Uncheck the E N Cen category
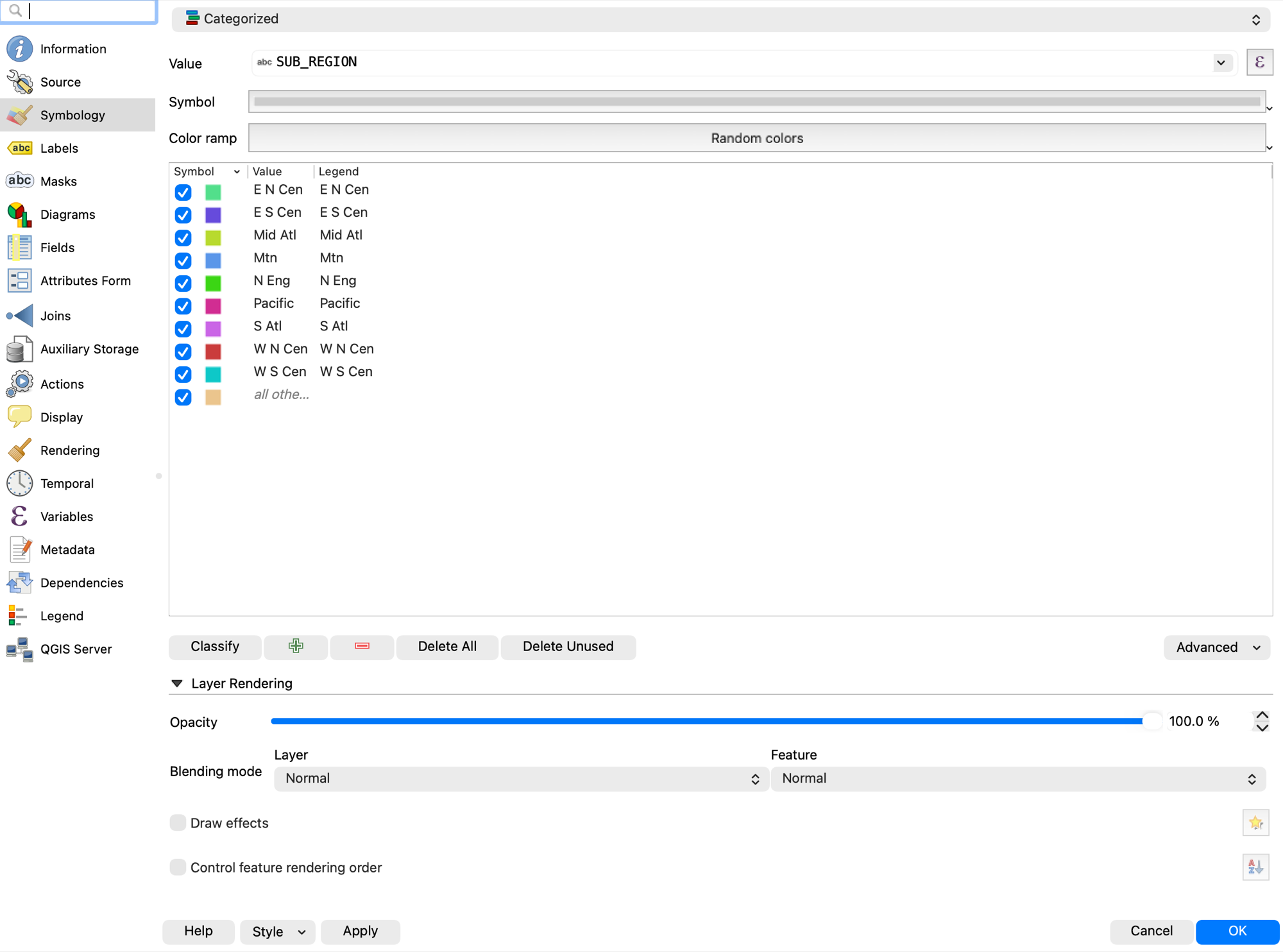 (183, 192)
